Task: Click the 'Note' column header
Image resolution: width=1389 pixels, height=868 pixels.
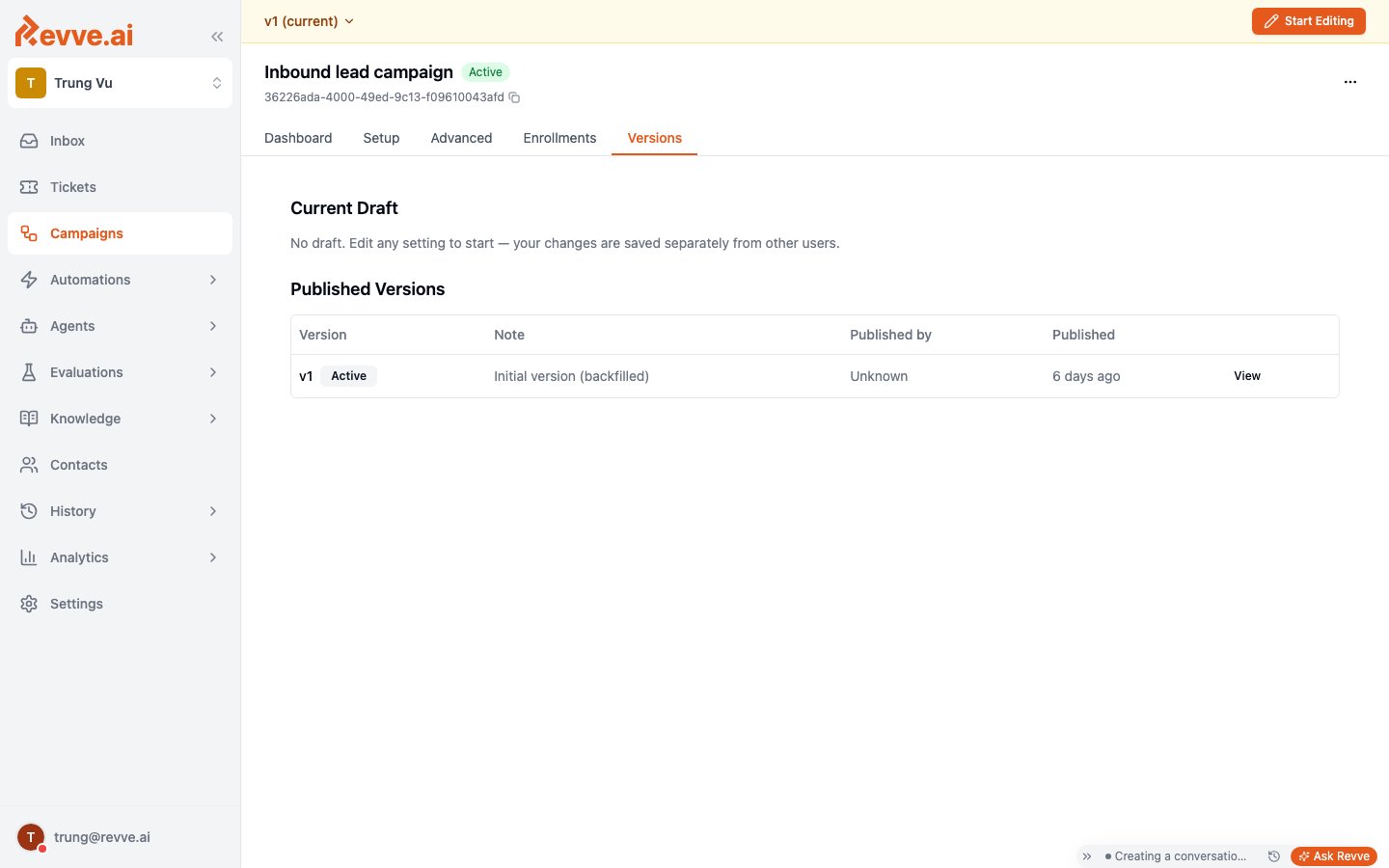Action: [509, 335]
